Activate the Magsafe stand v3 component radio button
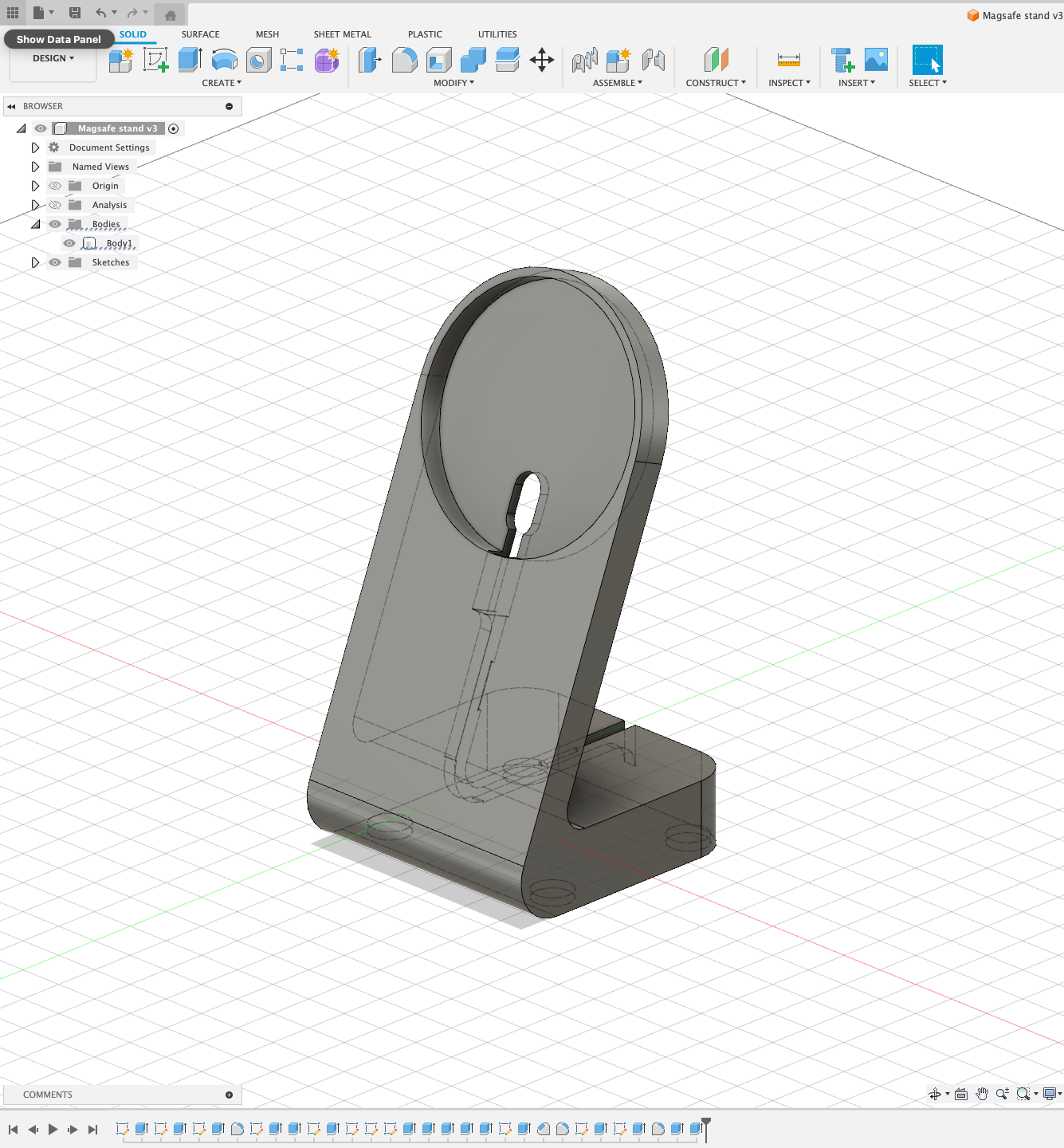 coord(174,128)
